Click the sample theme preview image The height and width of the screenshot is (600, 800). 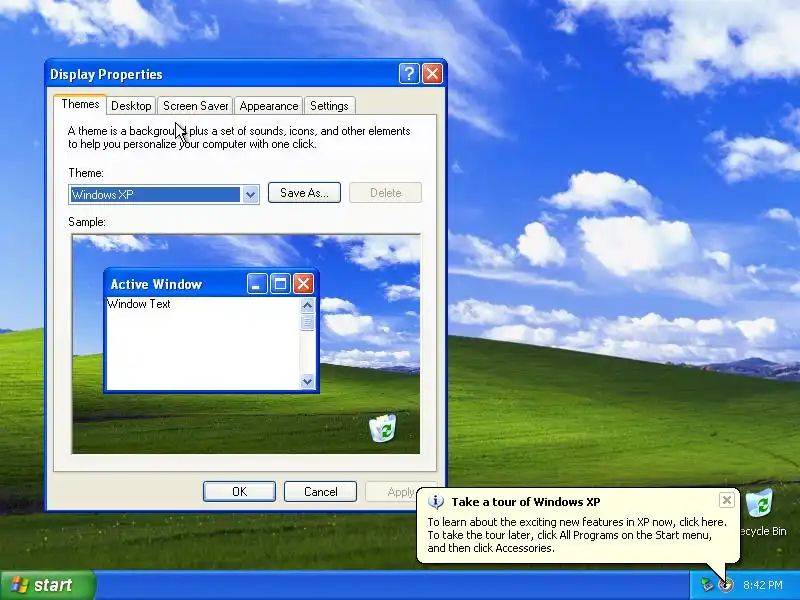click(246, 344)
